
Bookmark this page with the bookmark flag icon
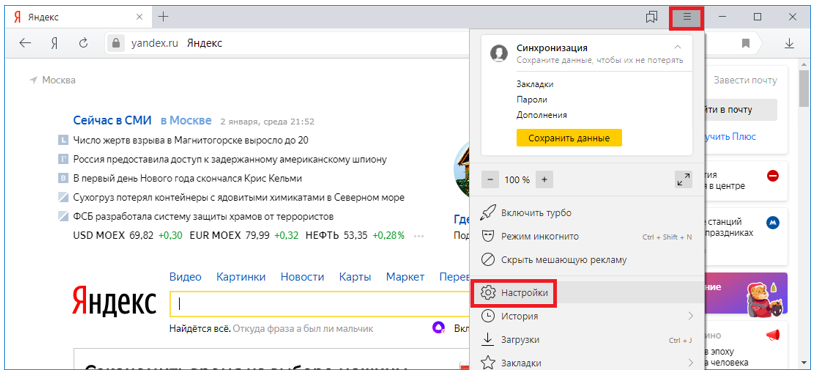pos(746,43)
